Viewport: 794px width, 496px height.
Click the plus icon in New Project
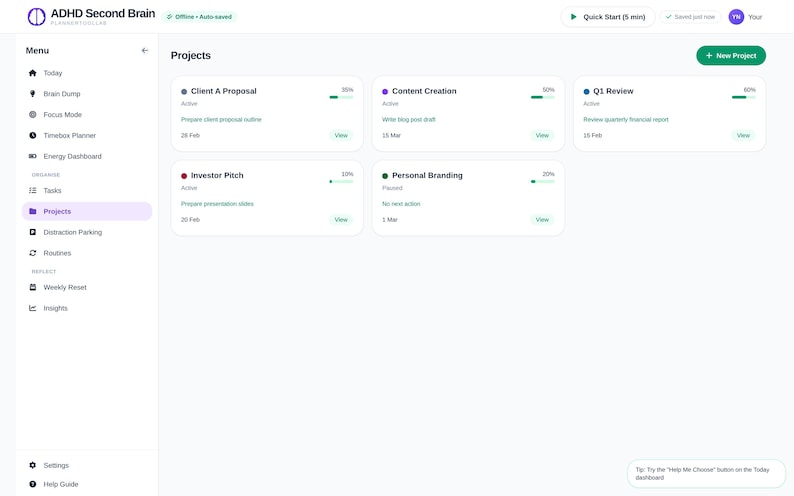point(709,56)
